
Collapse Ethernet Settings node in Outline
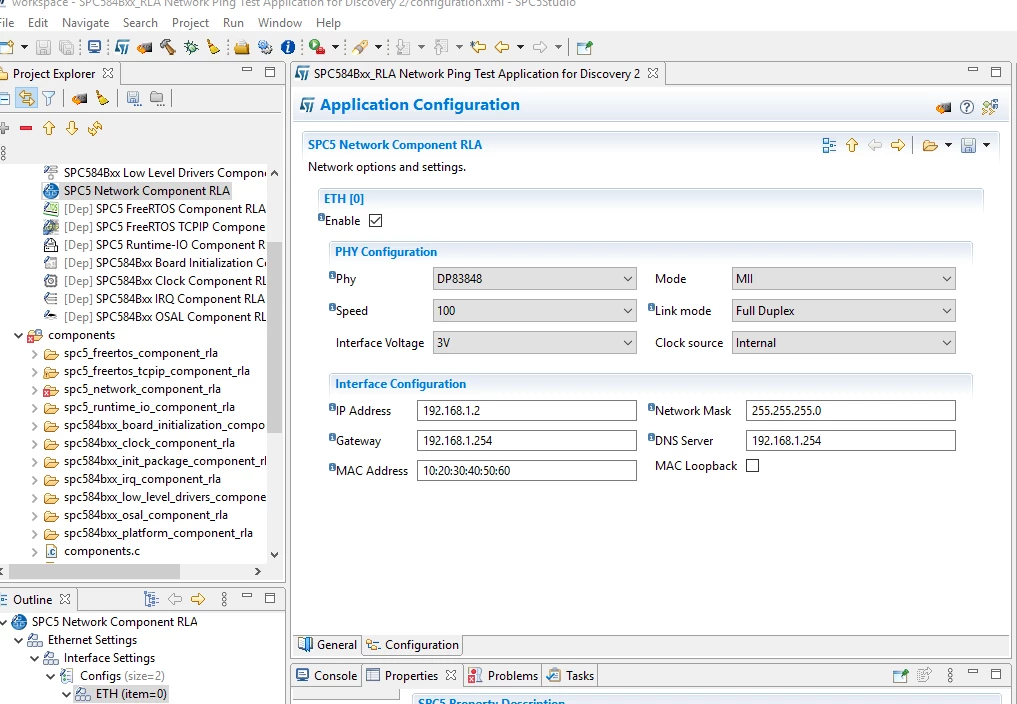[x=19, y=640]
